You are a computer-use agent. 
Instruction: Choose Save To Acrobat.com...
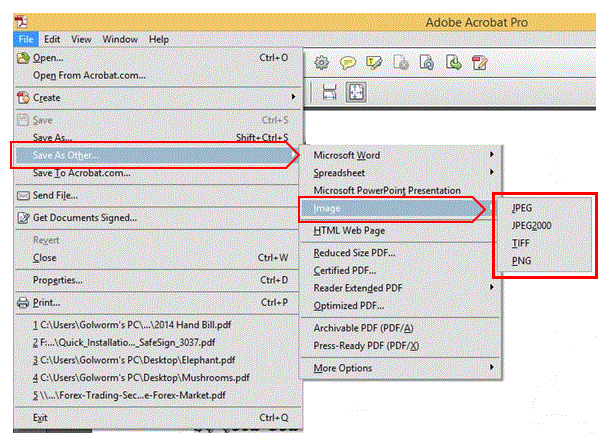pyautogui.click(x=158, y=173)
